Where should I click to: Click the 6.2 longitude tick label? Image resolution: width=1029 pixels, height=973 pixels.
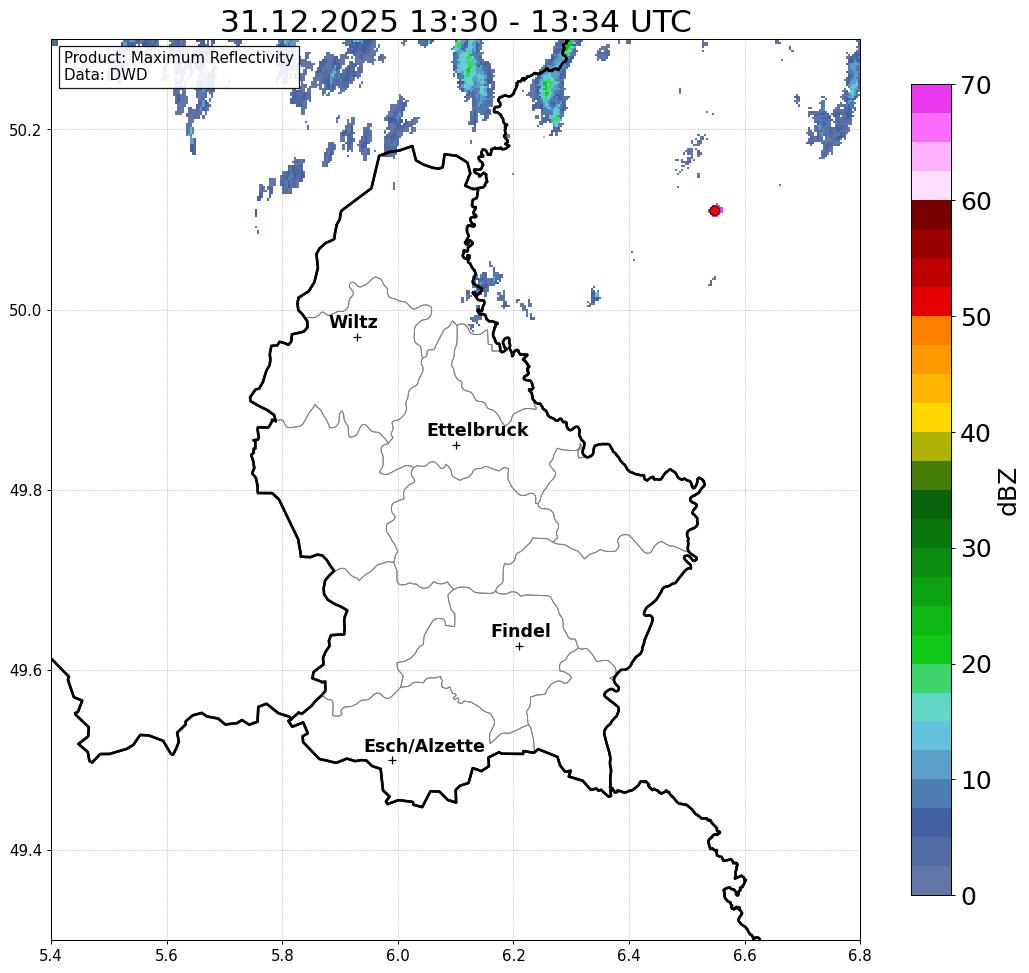click(x=514, y=955)
